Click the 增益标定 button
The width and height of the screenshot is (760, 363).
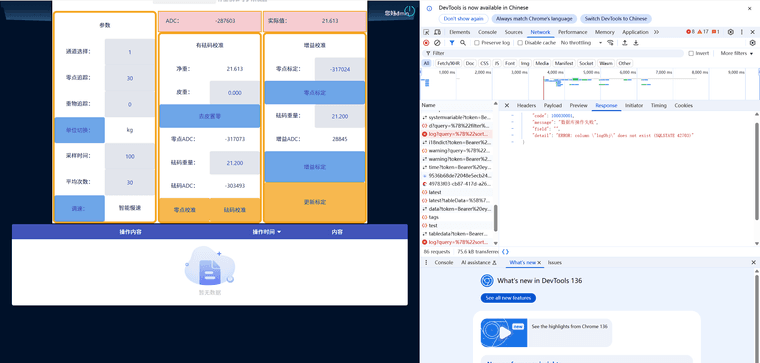click(x=315, y=167)
